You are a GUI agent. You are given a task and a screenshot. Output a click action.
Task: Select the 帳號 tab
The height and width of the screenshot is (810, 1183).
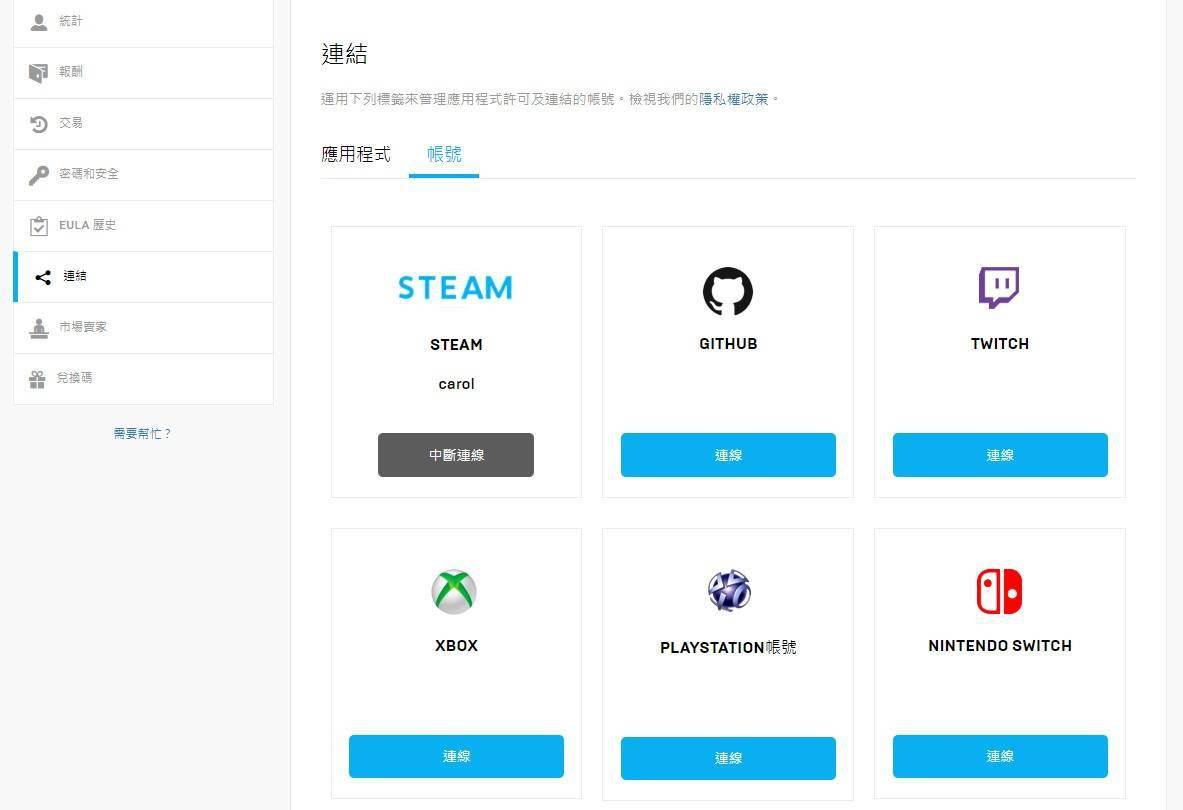(444, 155)
